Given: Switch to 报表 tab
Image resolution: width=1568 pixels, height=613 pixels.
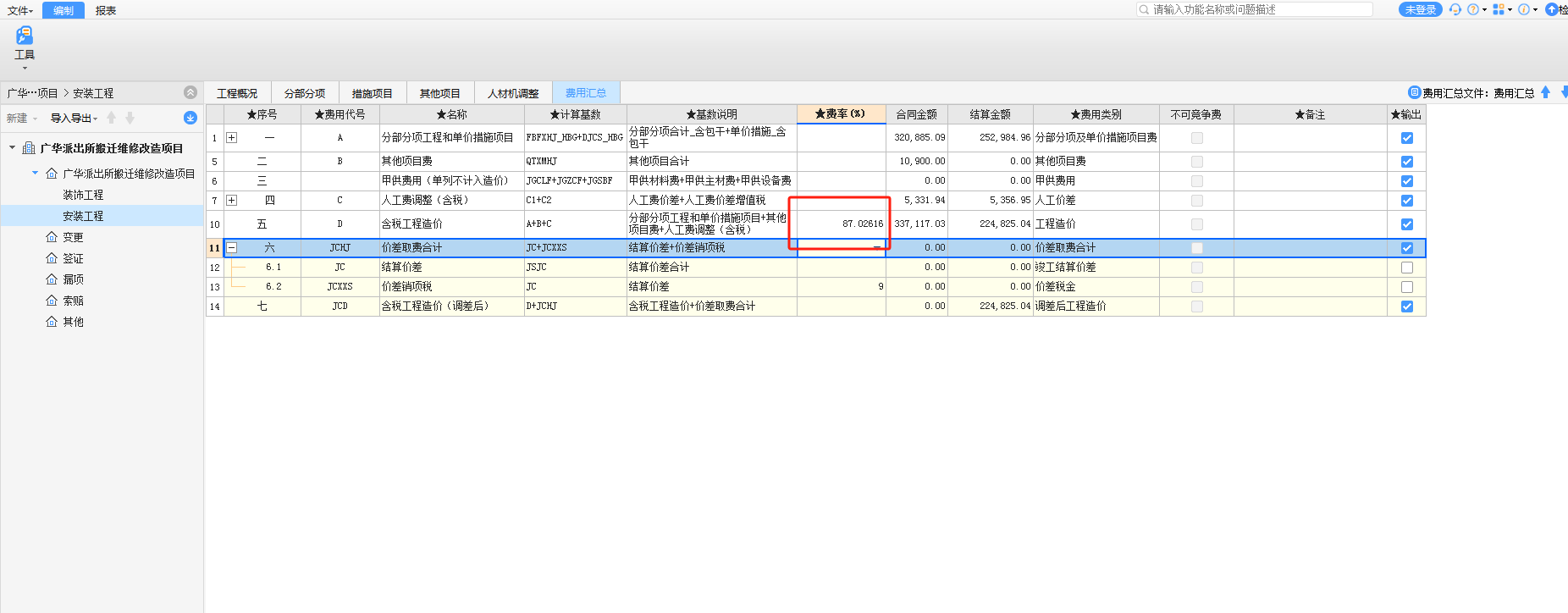Looking at the screenshot, I should [x=106, y=10].
